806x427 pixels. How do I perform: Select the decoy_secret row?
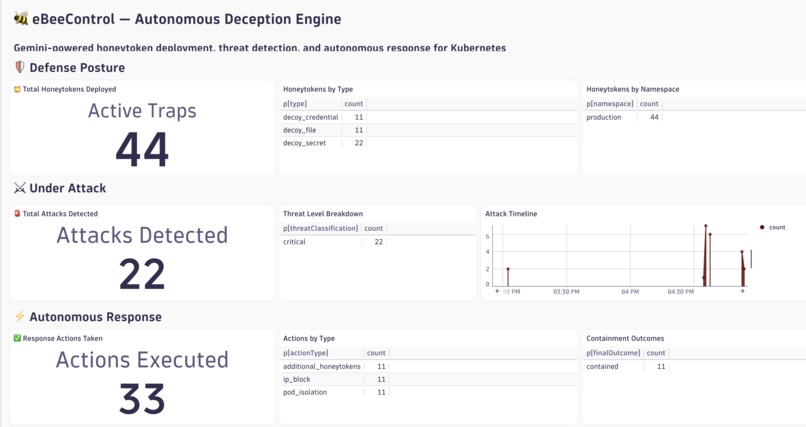tap(429, 143)
